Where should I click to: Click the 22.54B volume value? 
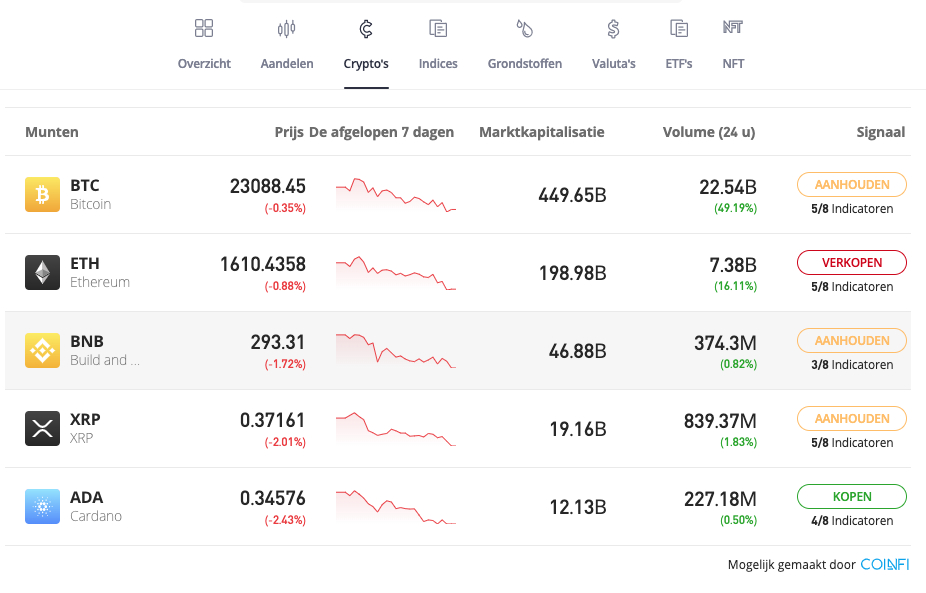[728, 187]
